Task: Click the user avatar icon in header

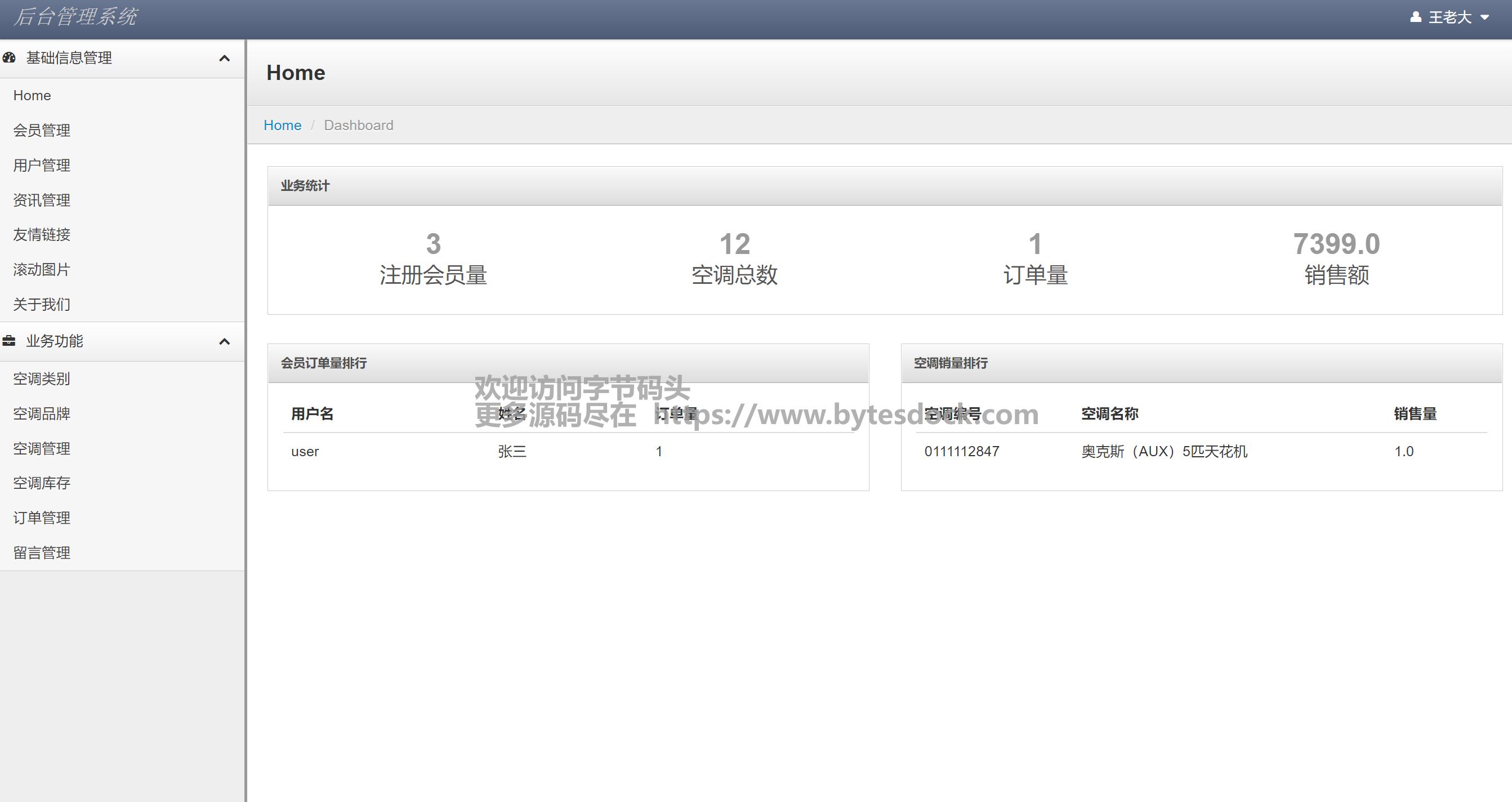Action: pyautogui.click(x=1415, y=17)
